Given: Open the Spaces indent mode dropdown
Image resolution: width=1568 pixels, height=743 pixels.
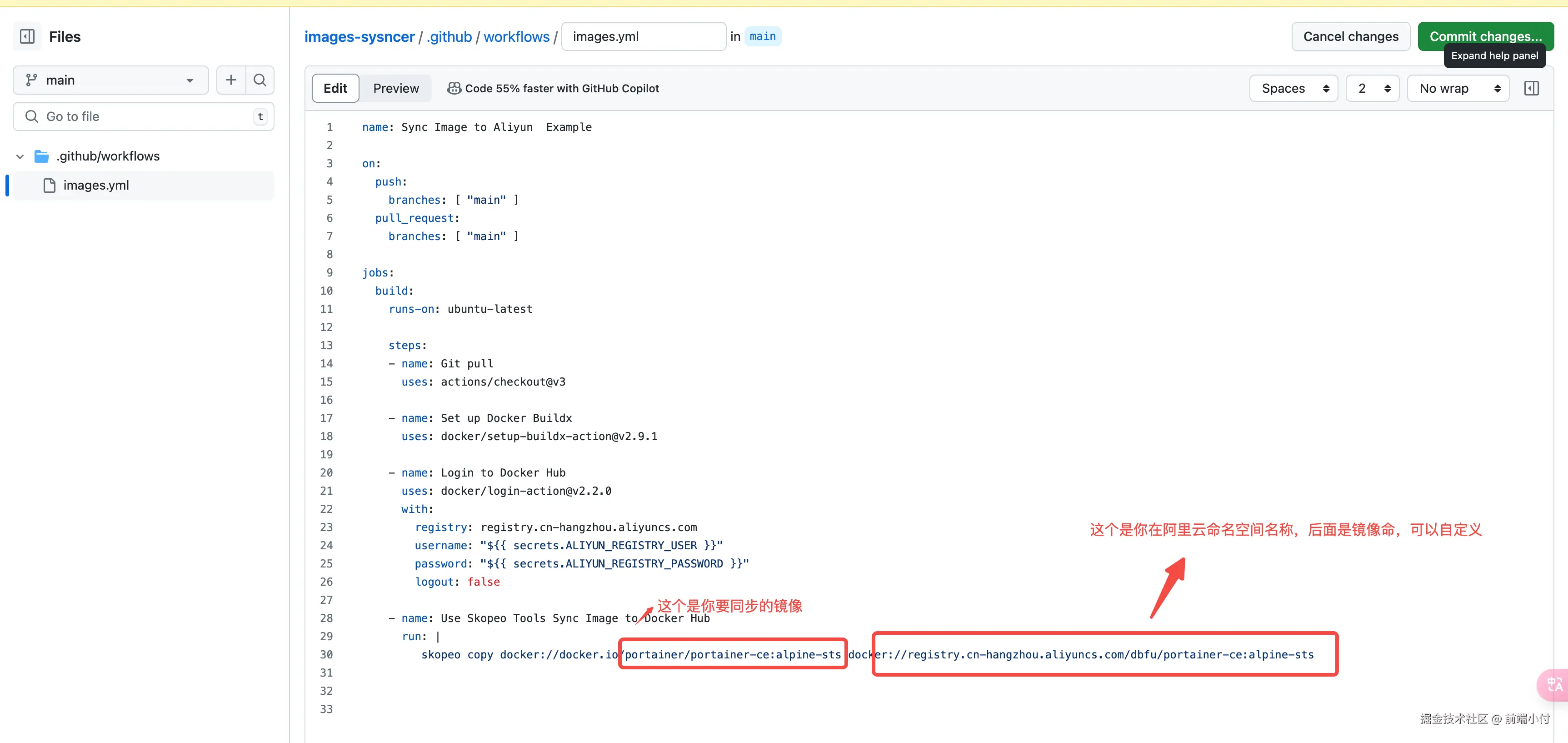Looking at the screenshot, I should [1293, 88].
